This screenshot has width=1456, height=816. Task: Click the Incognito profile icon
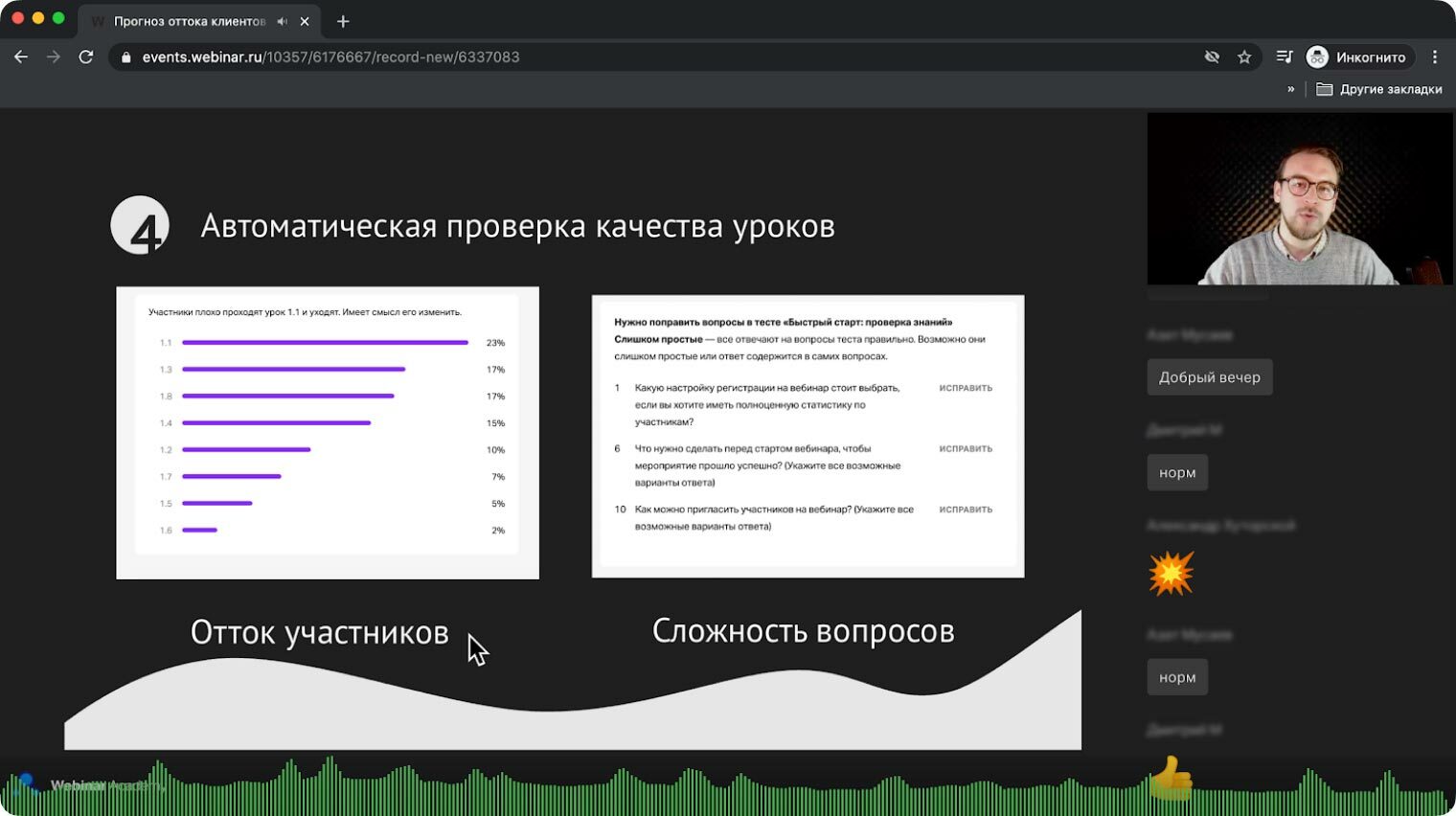(x=1318, y=57)
